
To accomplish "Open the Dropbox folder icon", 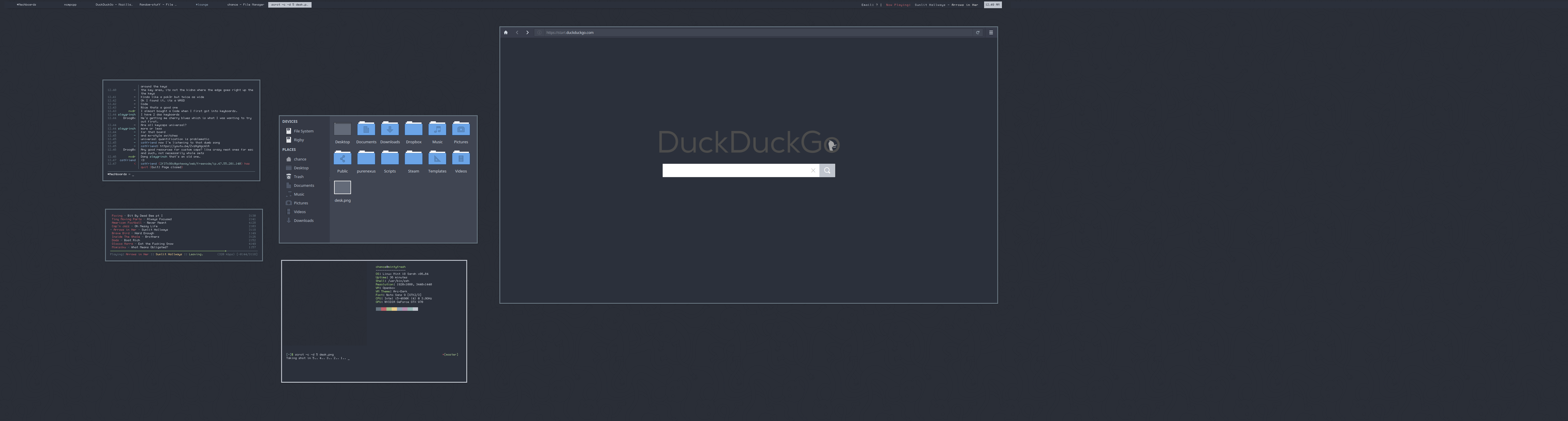I will [413, 129].
